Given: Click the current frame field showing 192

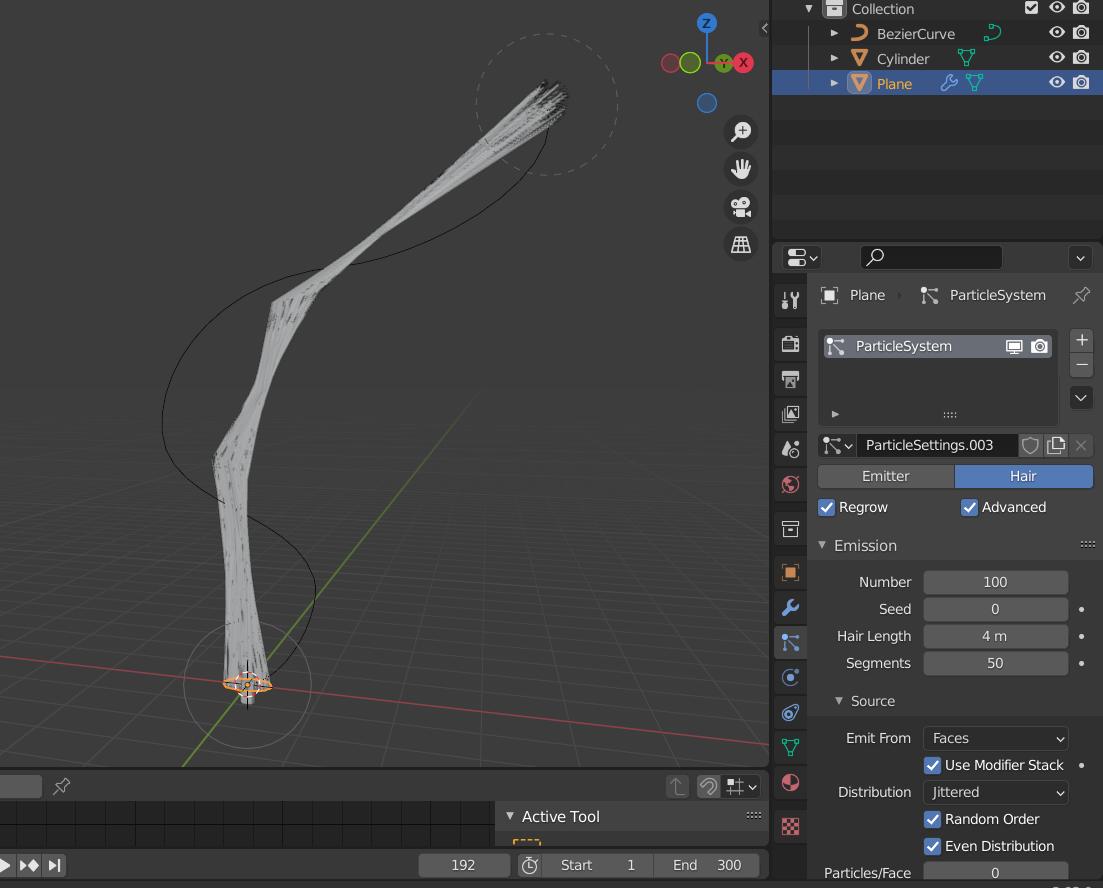Looking at the screenshot, I should click(x=464, y=864).
